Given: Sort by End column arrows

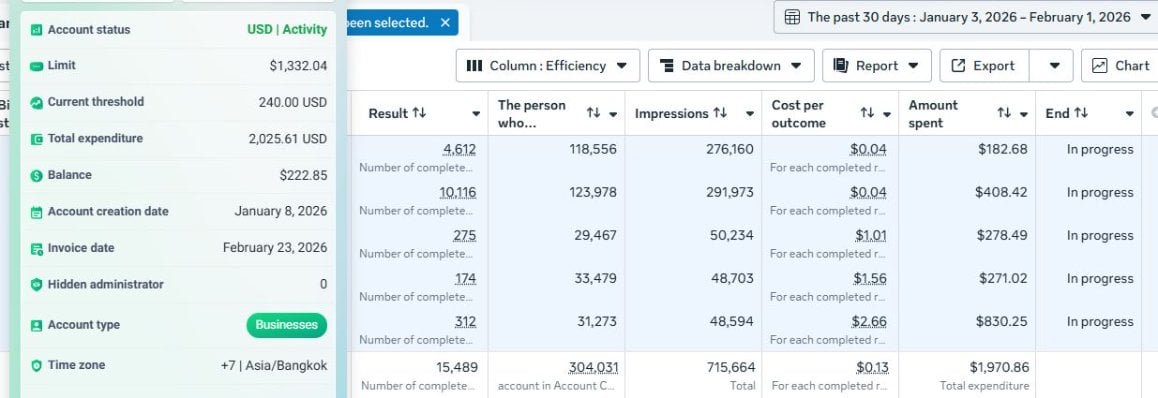Looking at the screenshot, I should click(x=1081, y=113).
